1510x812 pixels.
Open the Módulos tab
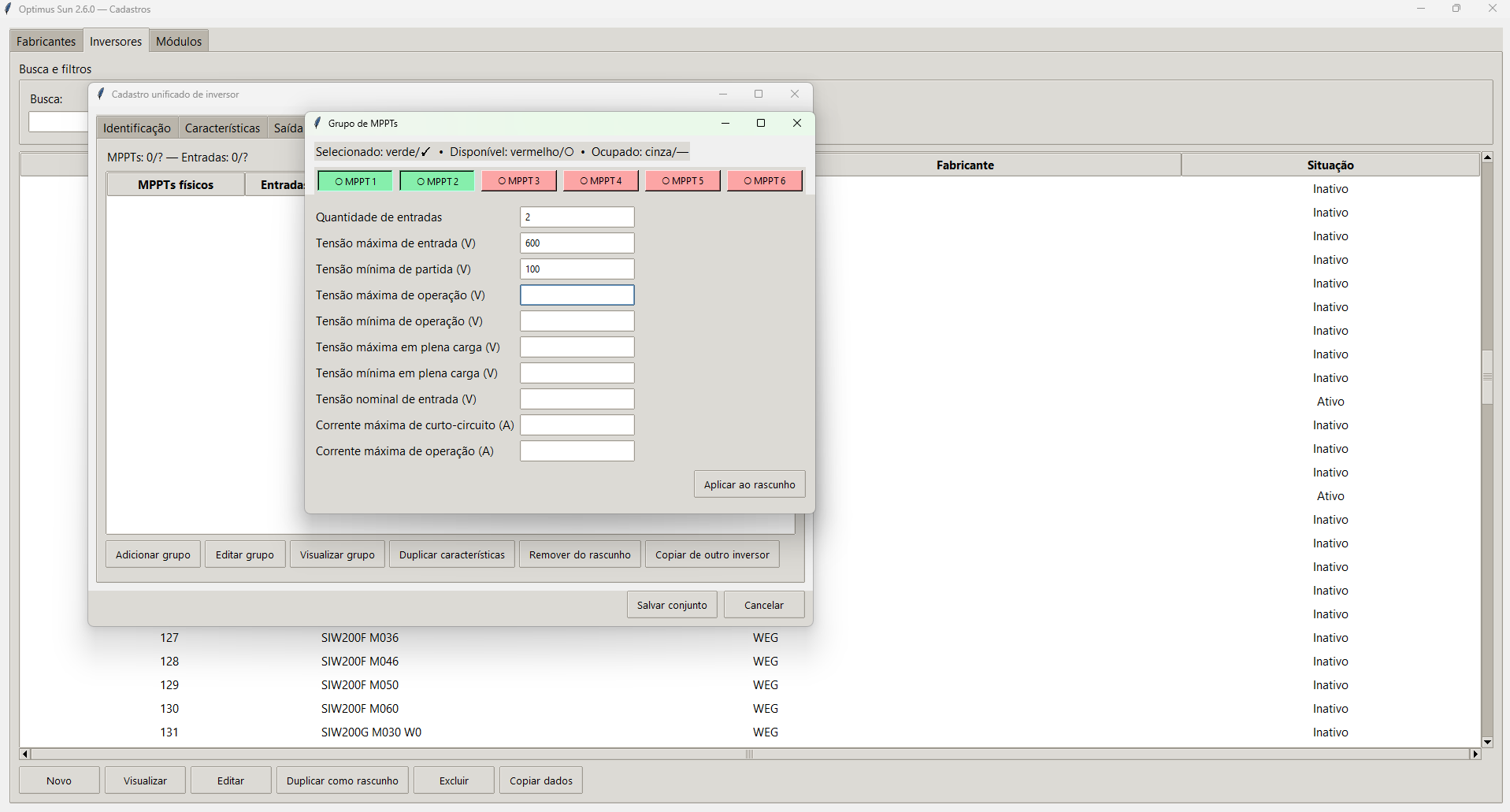(179, 42)
